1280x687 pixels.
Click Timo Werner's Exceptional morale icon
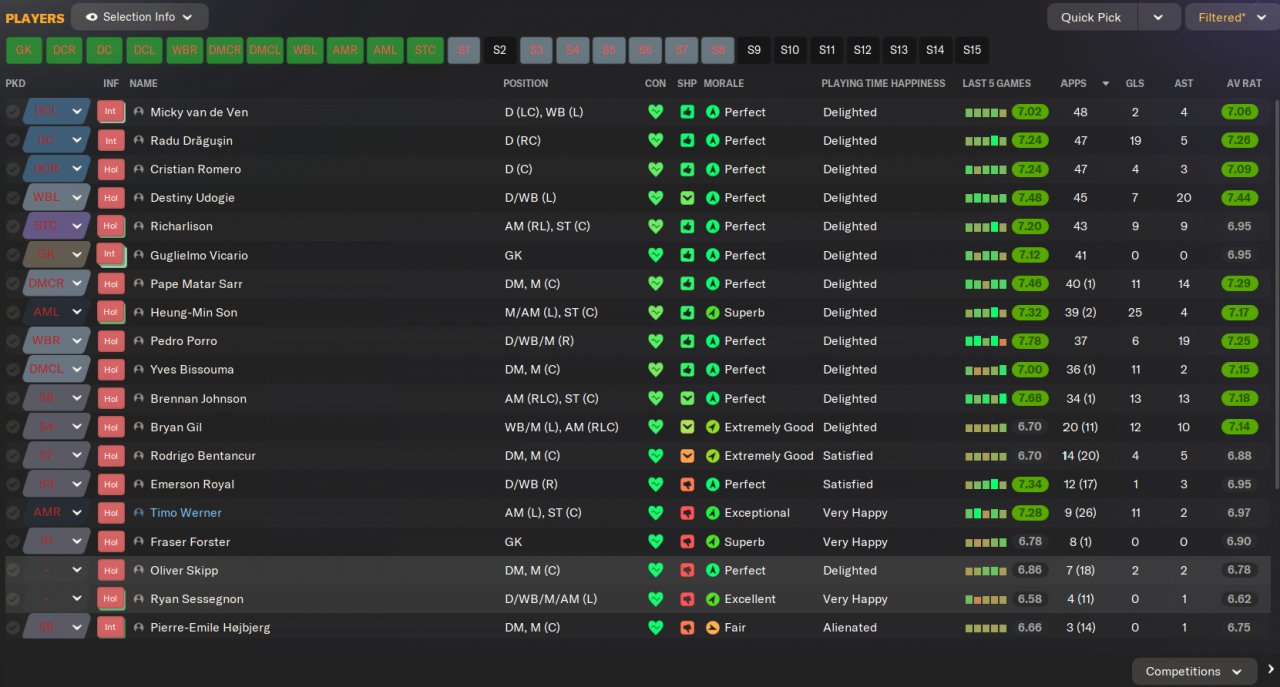pos(713,512)
